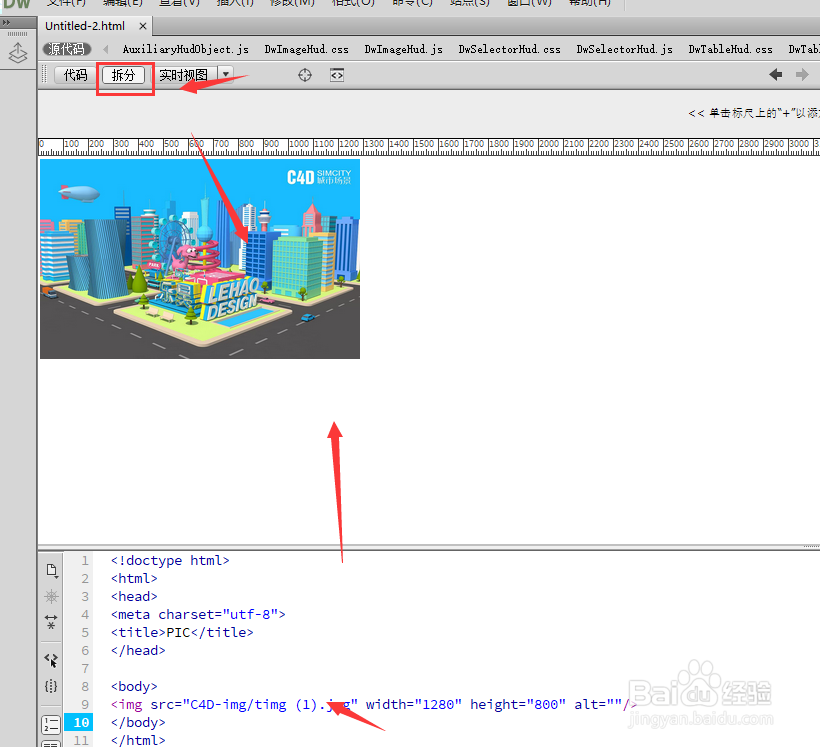Image resolution: width=820 pixels, height=747 pixels.
Task: Close the Untitled-2.html tab
Action: [x=143, y=26]
